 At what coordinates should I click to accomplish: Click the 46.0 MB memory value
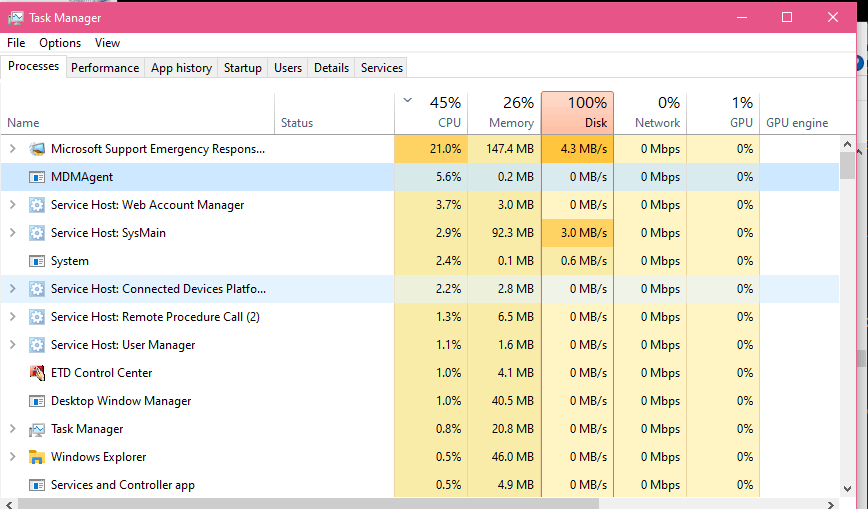click(513, 457)
